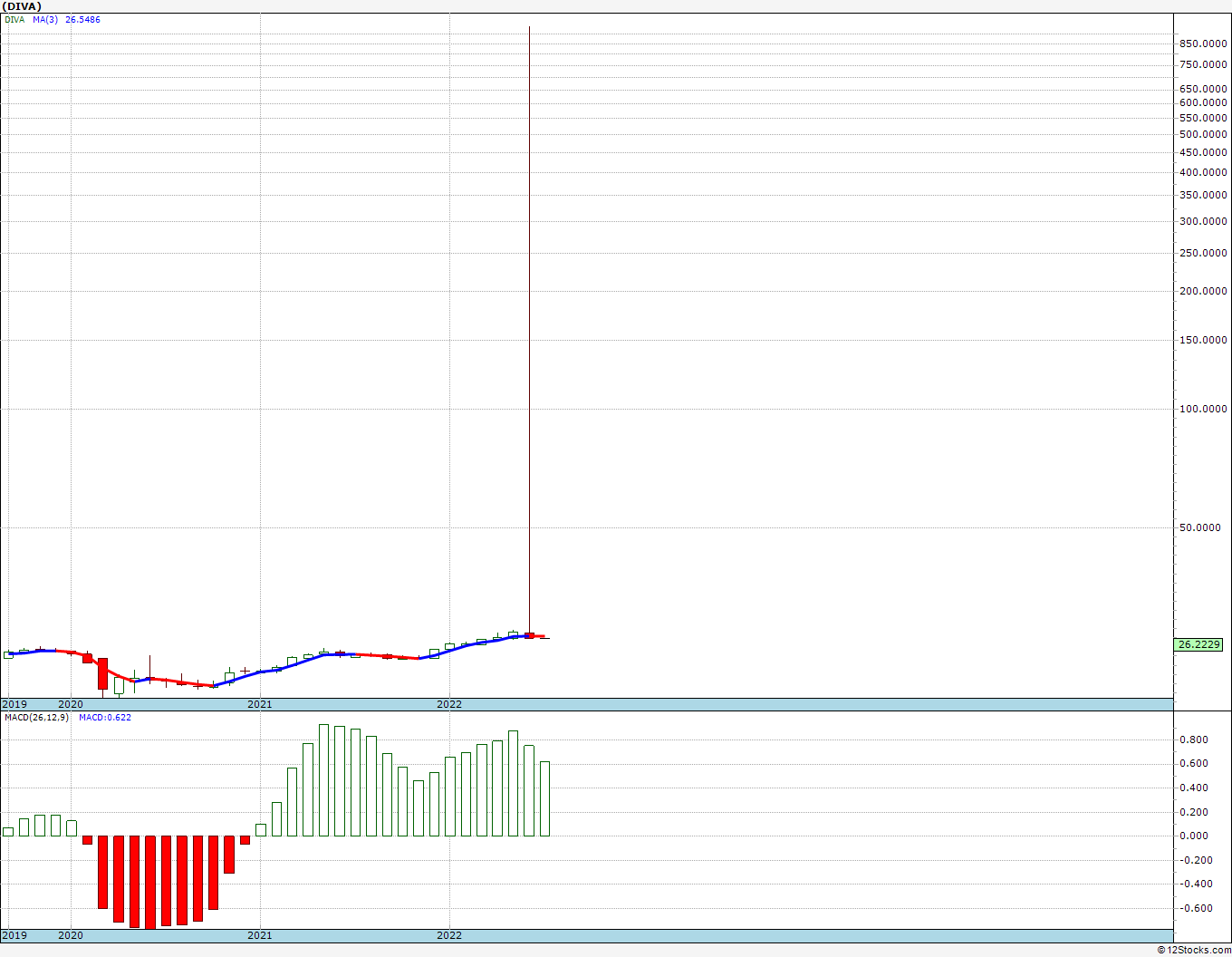The image size is (1232, 957).
Task: Click 2019 on the price chart time axis
Action: (14, 704)
